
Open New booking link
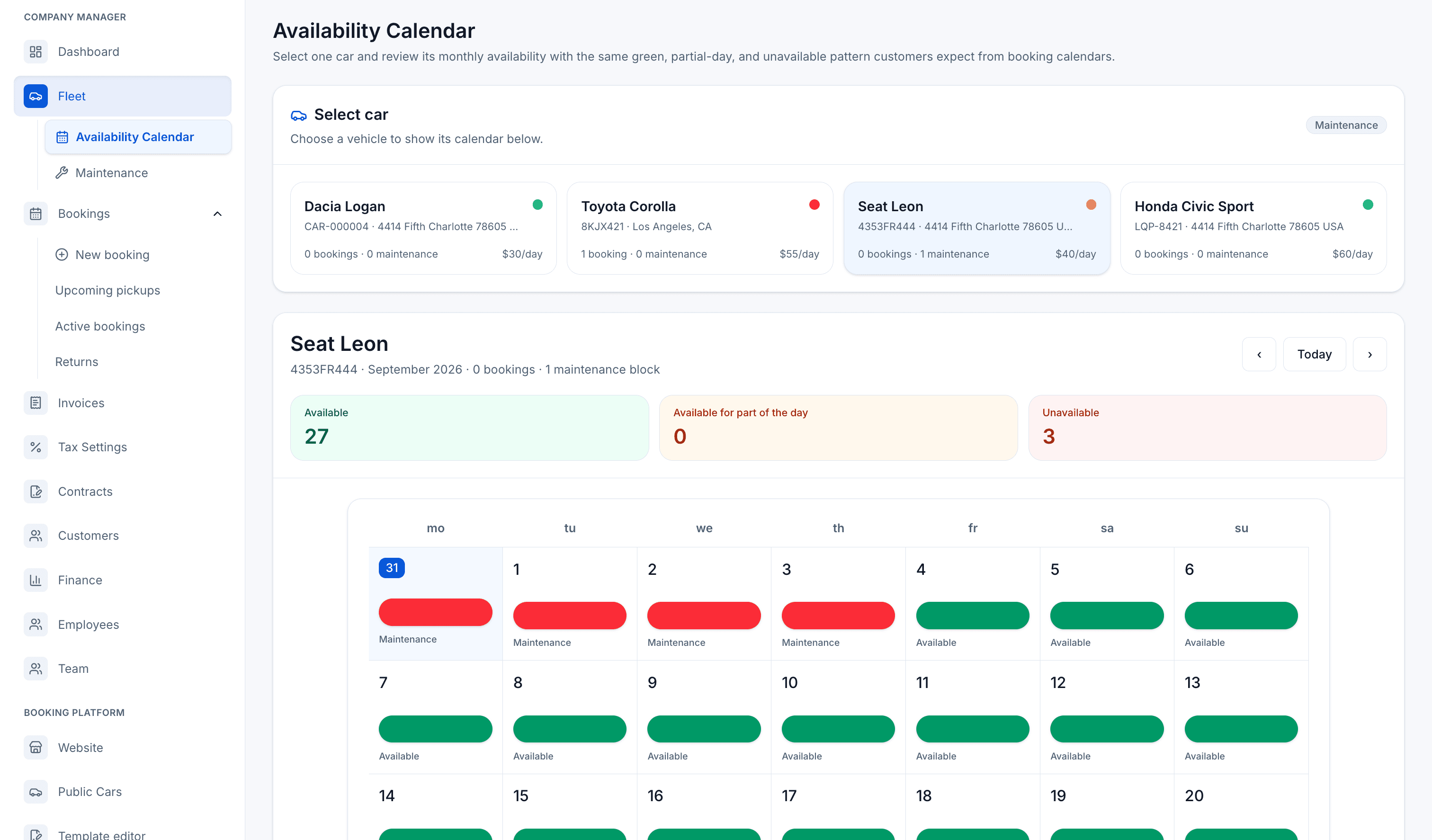[x=138, y=255]
